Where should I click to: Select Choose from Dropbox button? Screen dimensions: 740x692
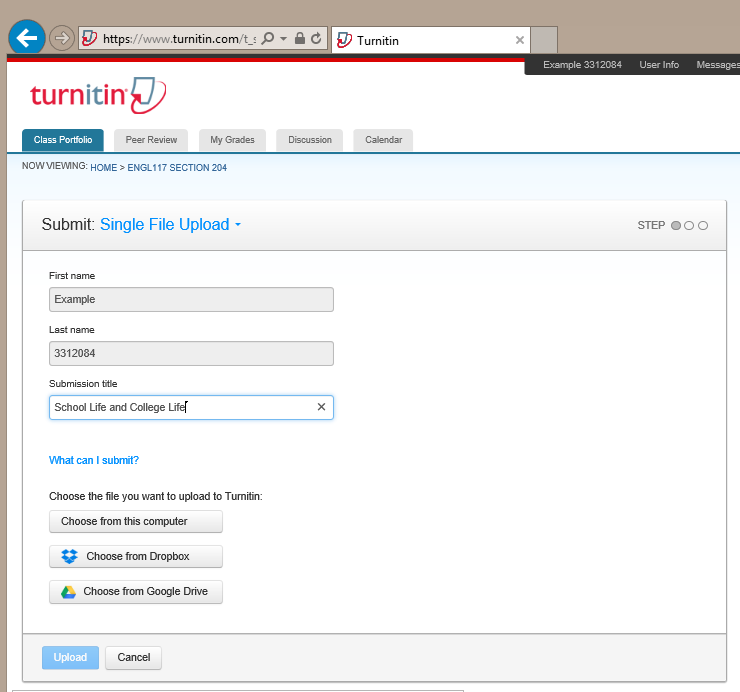(136, 556)
